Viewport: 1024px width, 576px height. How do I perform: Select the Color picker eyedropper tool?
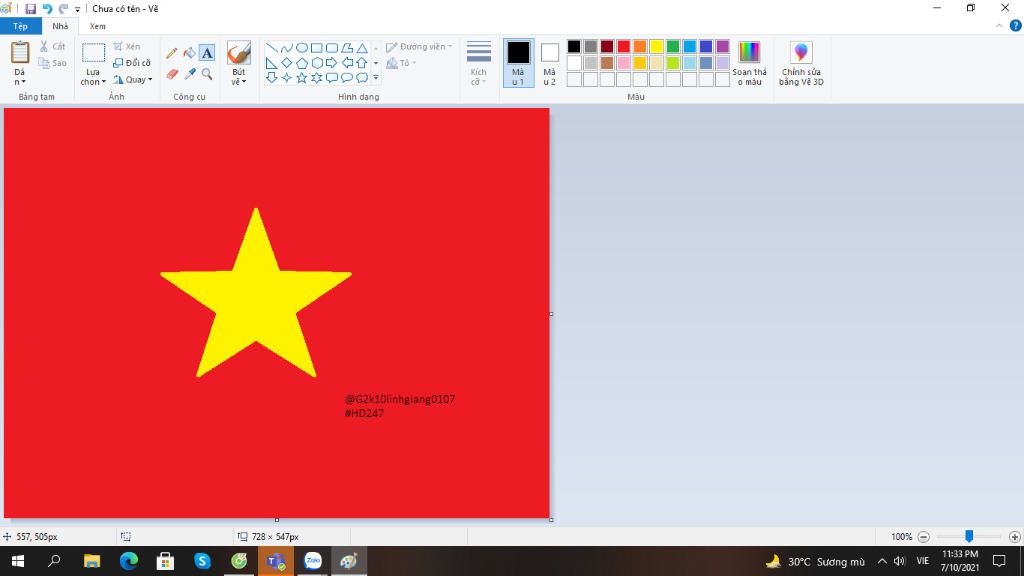pyautogui.click(x=189, y=74)
